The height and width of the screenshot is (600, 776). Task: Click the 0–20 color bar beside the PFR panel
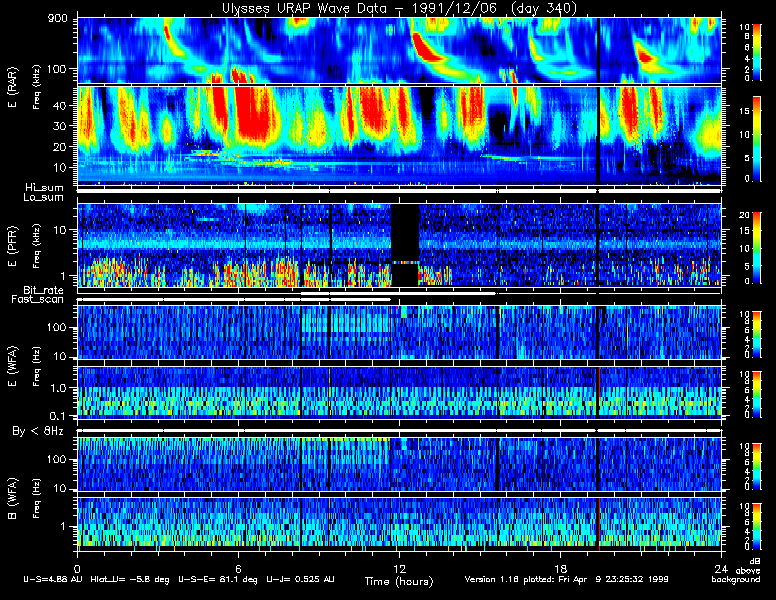[757, 248]
